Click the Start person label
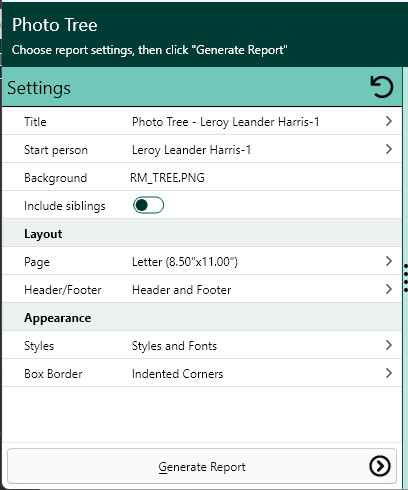The width and height of the screenshot is (408, 490). [x=56, y=150]
